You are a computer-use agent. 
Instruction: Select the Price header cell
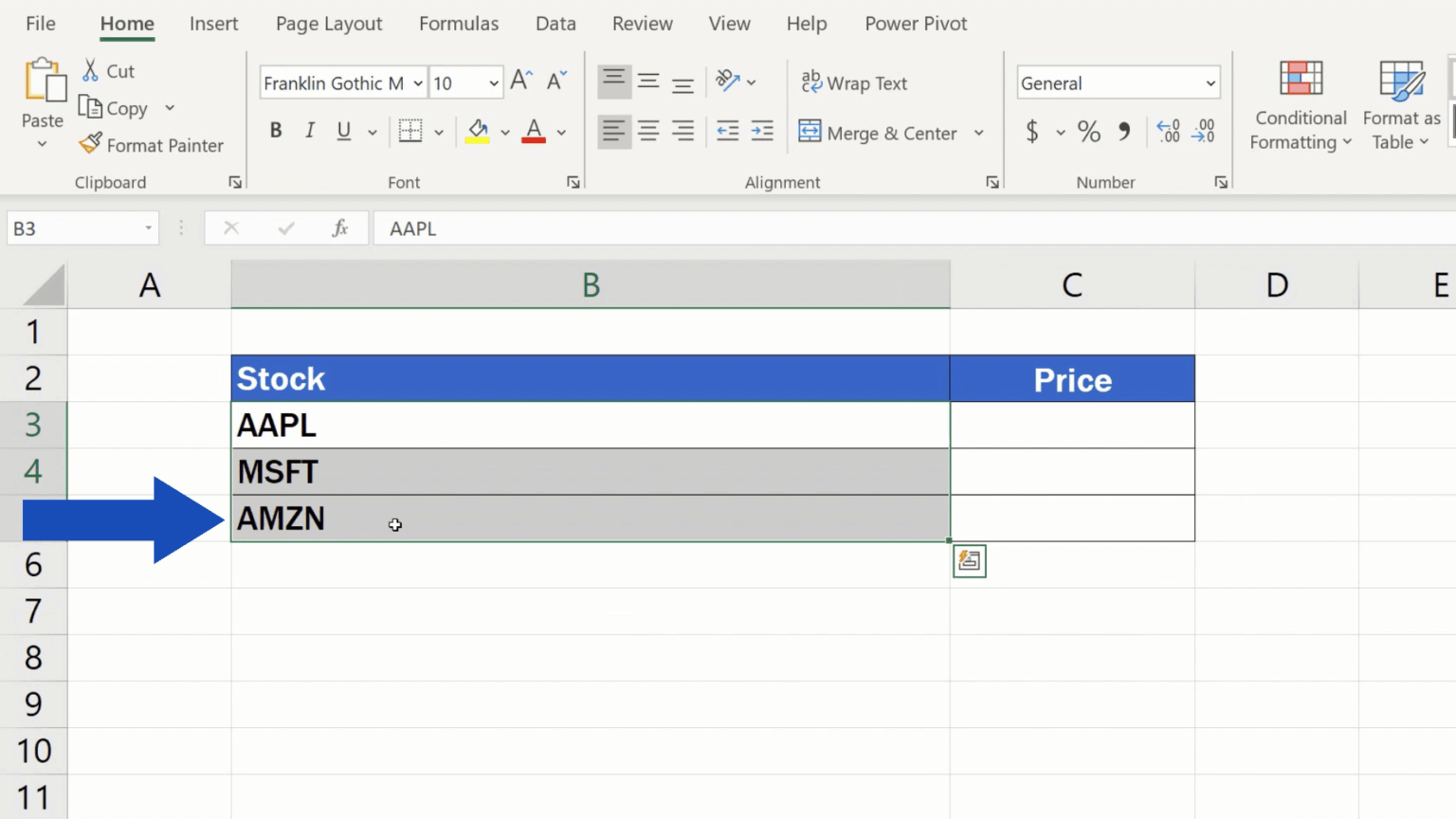click(1072, 379)
